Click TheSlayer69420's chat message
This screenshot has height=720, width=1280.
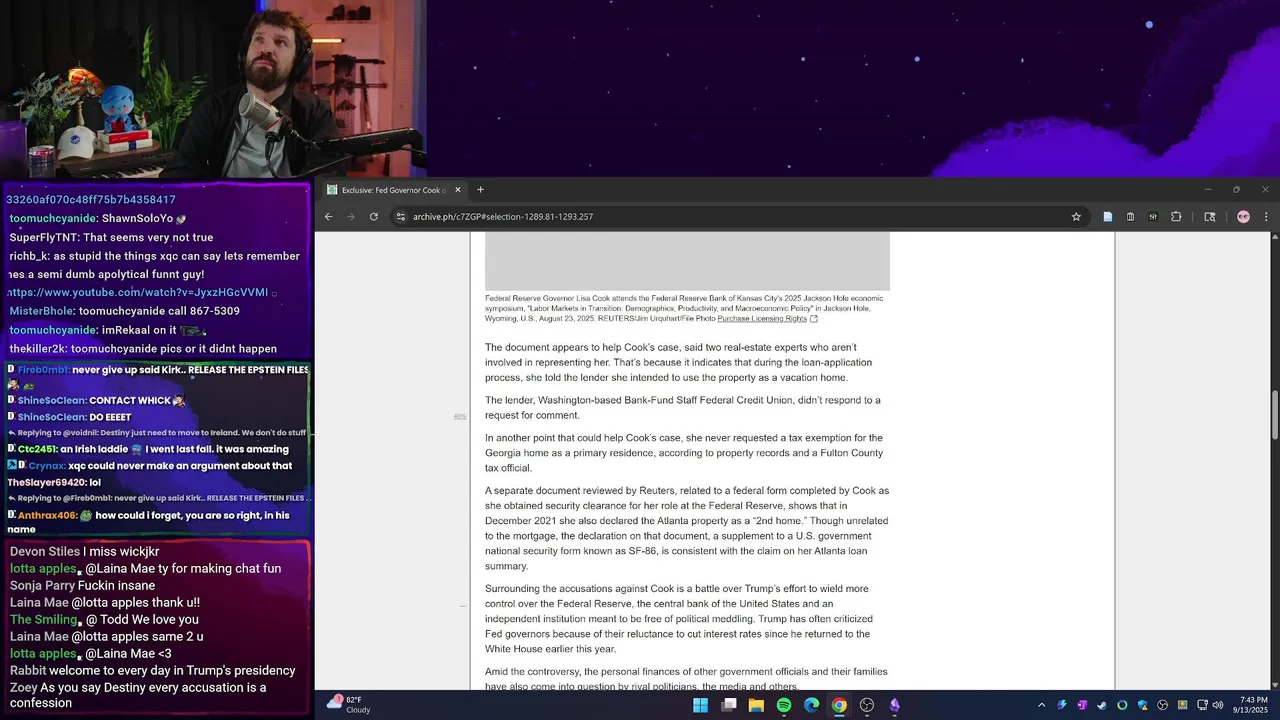pos(54,482)
